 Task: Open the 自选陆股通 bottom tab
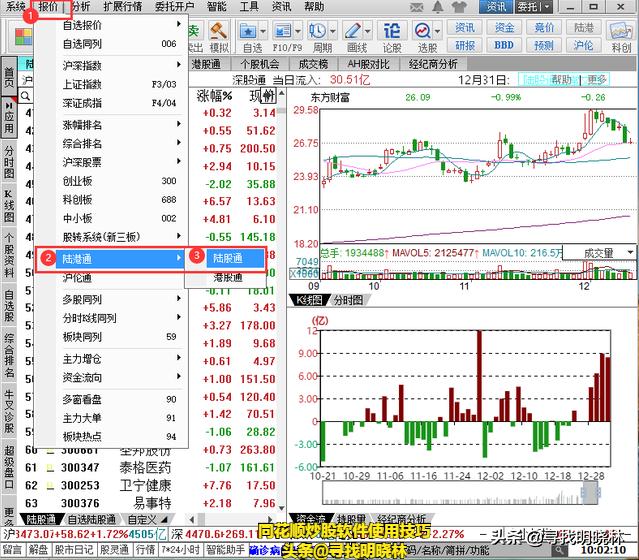coord(92,520)
